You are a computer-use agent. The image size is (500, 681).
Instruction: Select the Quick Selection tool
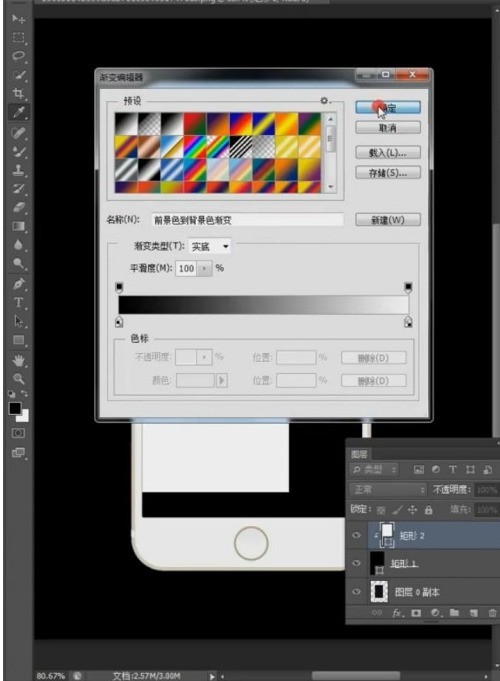(18, 75)
